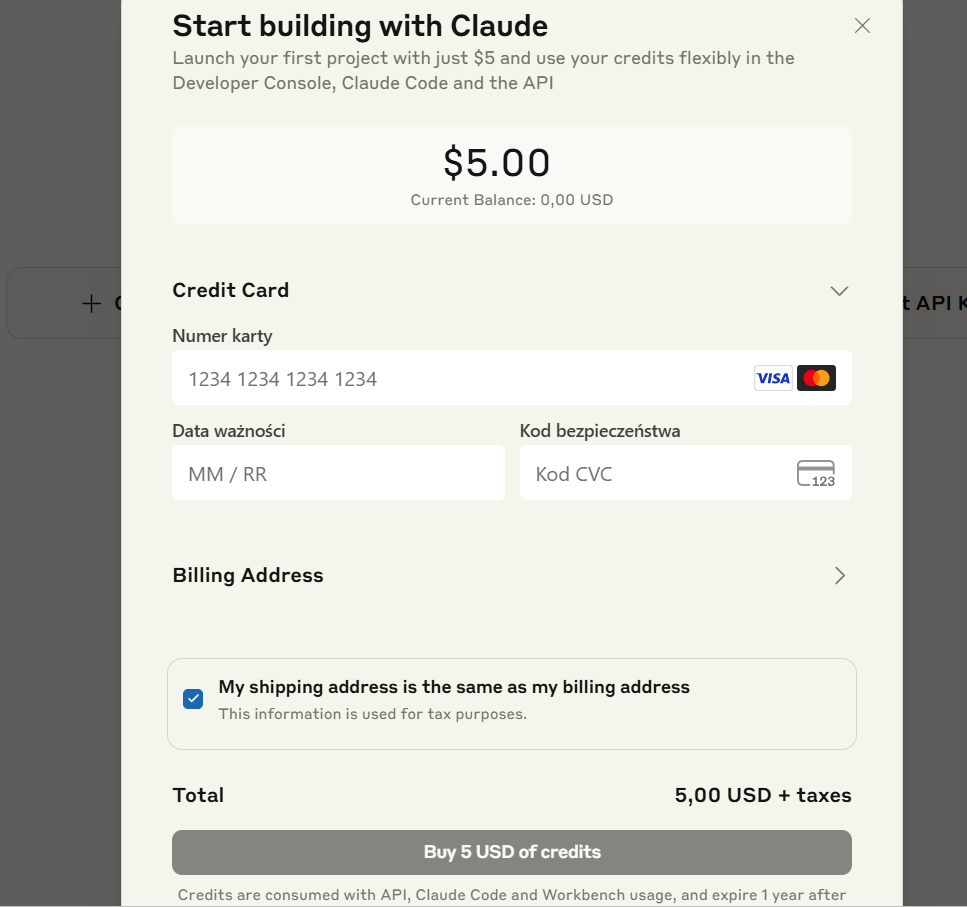Click the Mastercard logo
This screenshot has height=907, width=967.
[x=816, y=378]
